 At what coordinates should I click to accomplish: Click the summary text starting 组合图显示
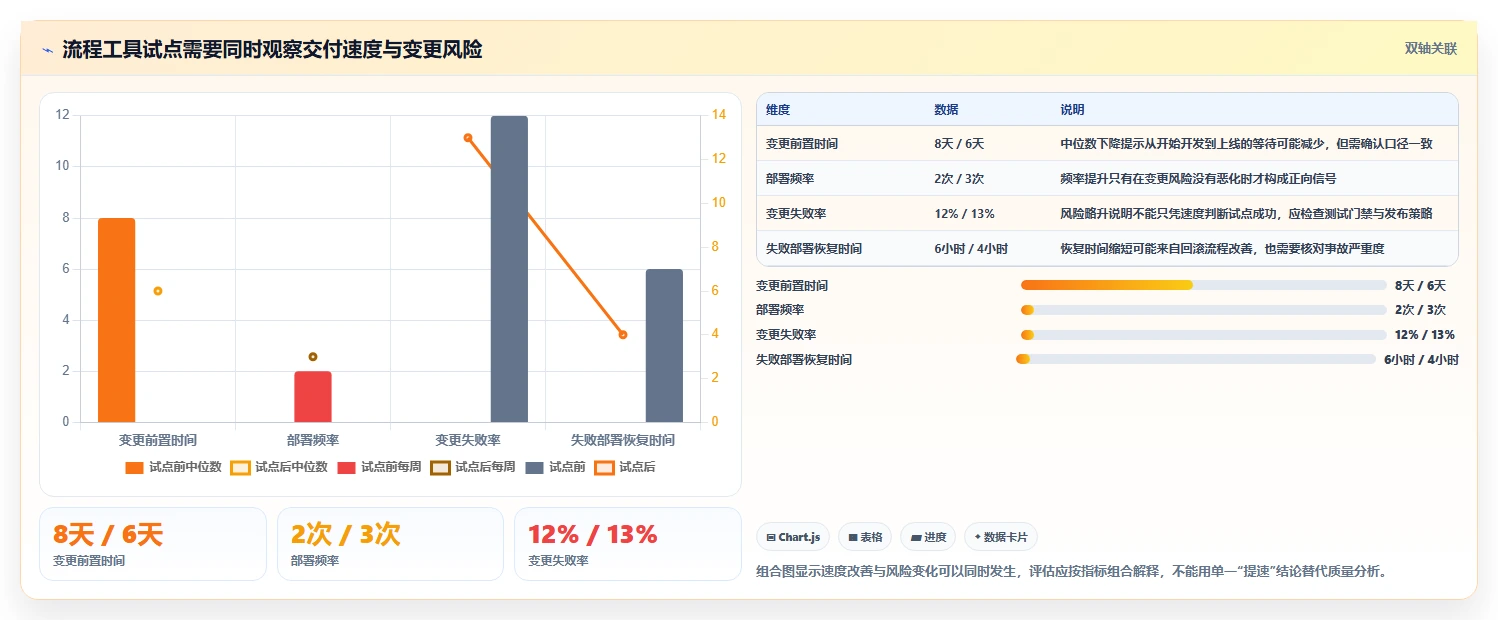click(1072, 572)
